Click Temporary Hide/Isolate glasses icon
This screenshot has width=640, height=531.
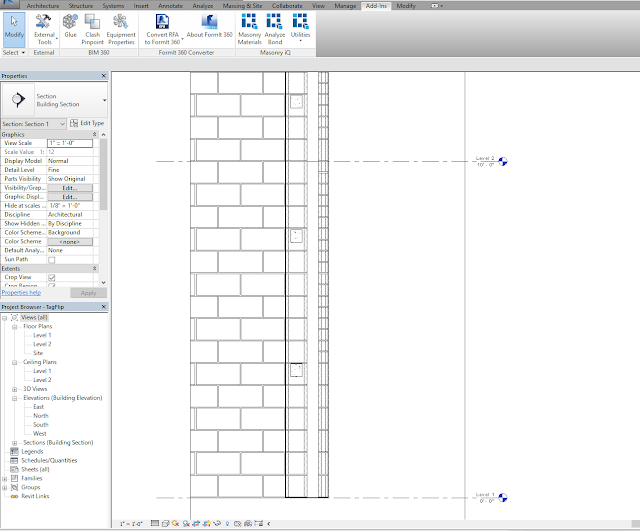tap(217, 523)
